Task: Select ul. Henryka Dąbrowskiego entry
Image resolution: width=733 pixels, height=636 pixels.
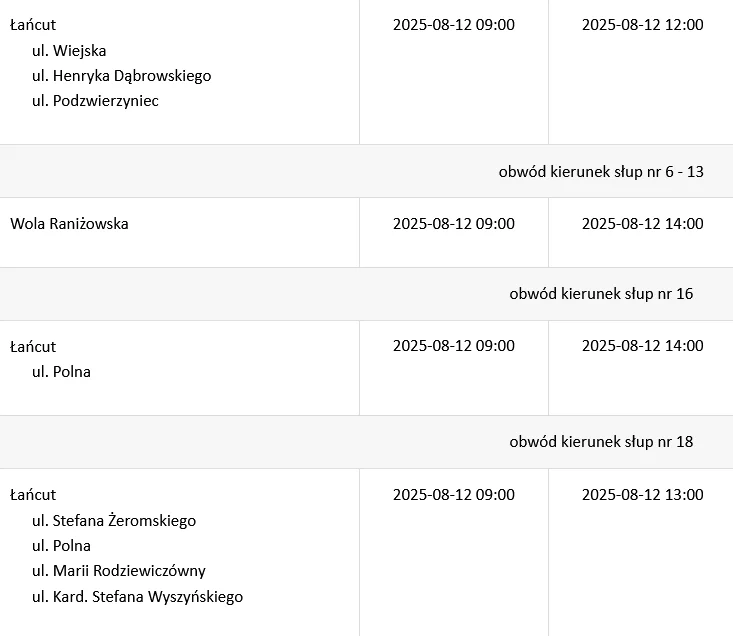Action: pyautogui.click(x=122, y=76)
